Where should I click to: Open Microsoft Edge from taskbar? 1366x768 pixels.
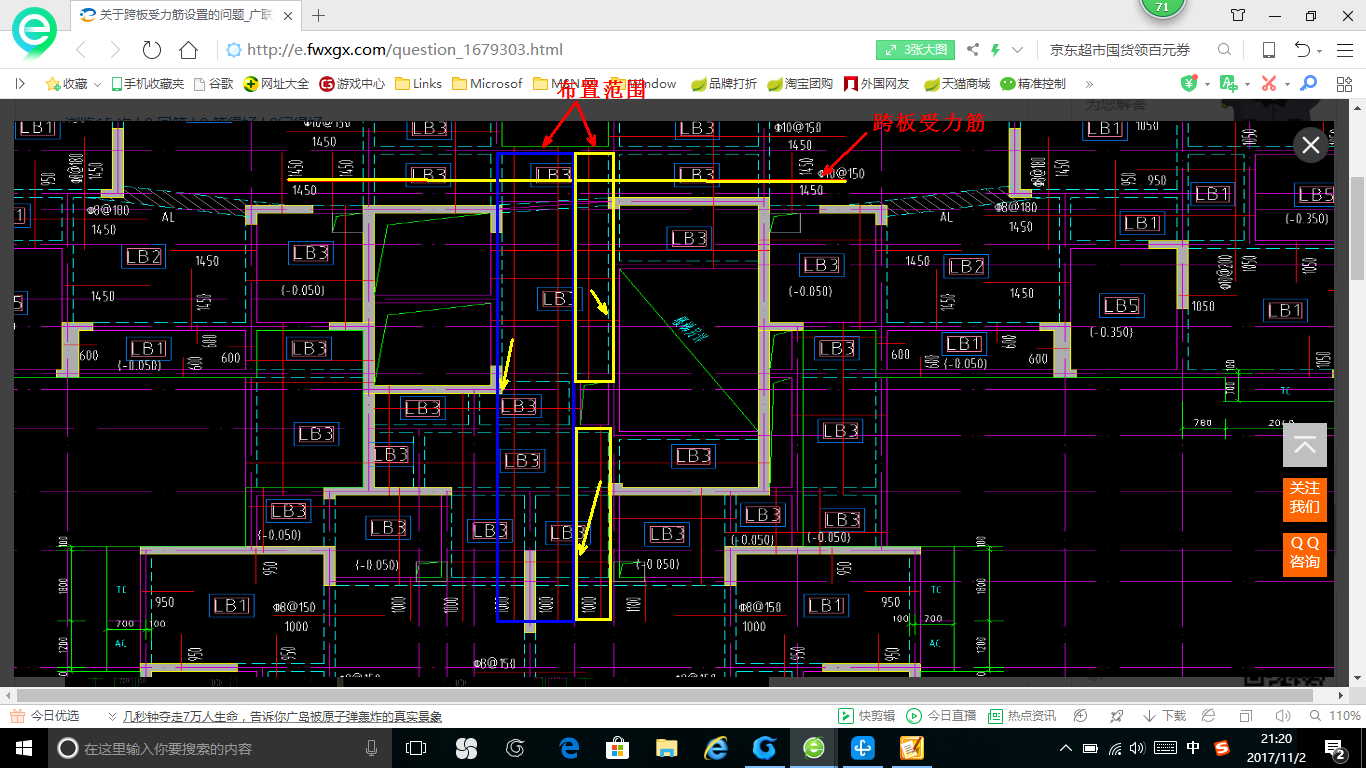(570, 748)
